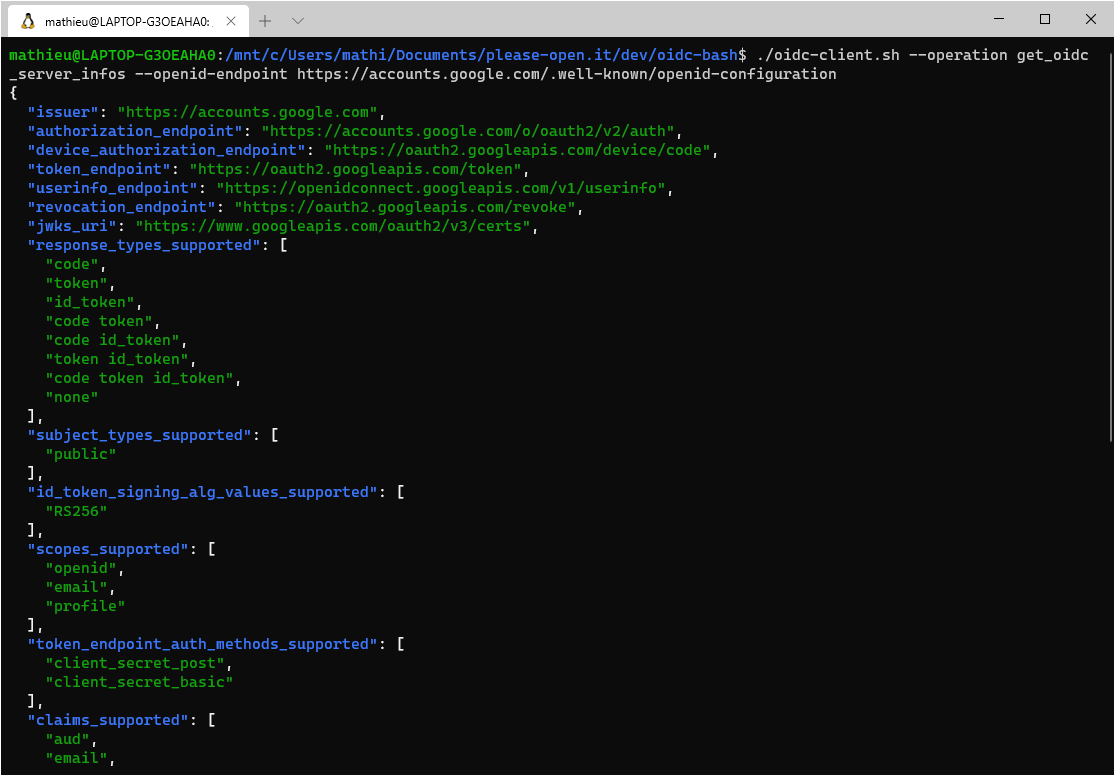The width and height of the screenshot is (1115, 776).
Task: Click the "RS256" value
Action: (x=77, y=511)
